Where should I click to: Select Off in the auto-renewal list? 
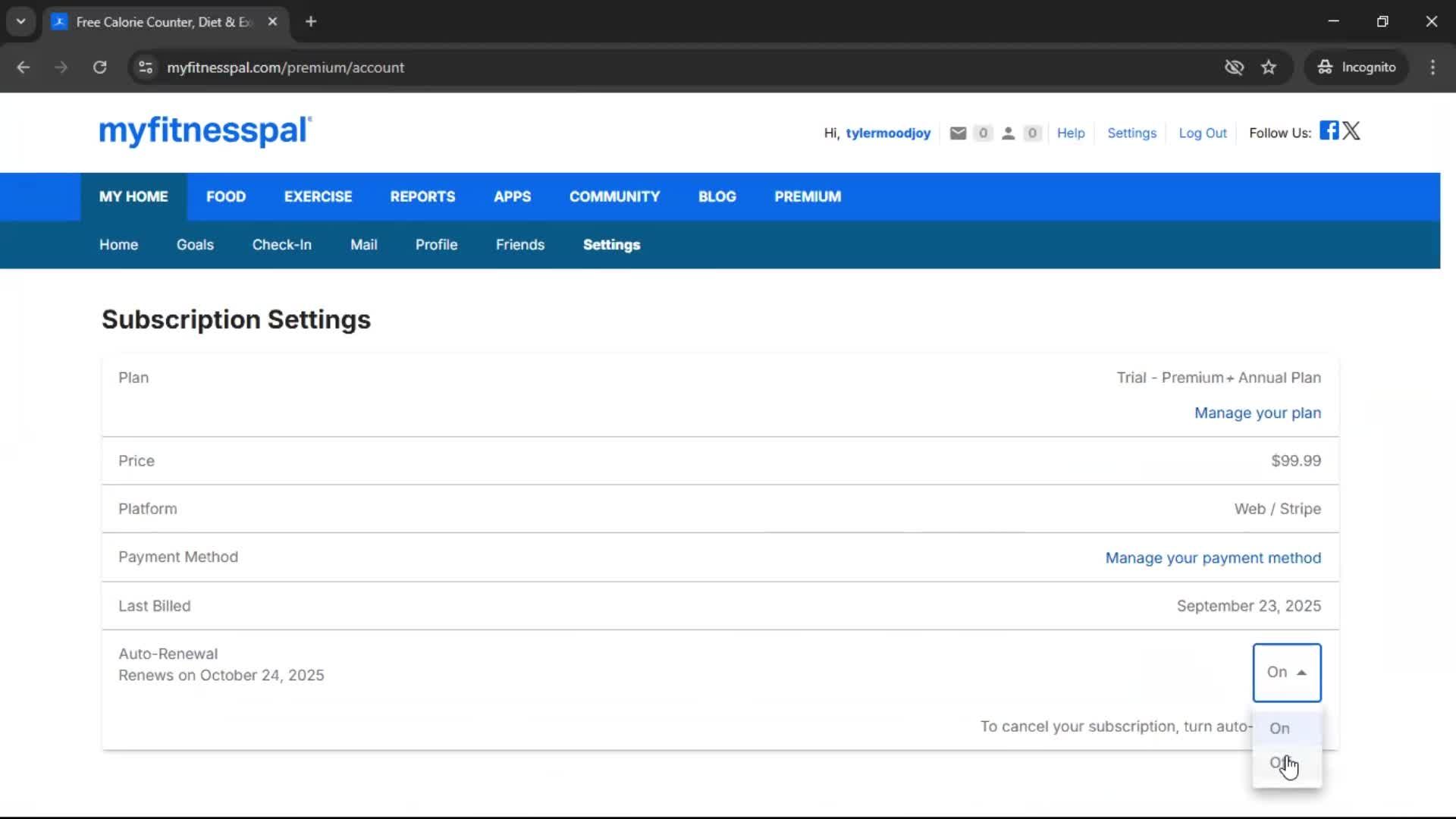coord(1287,763)
